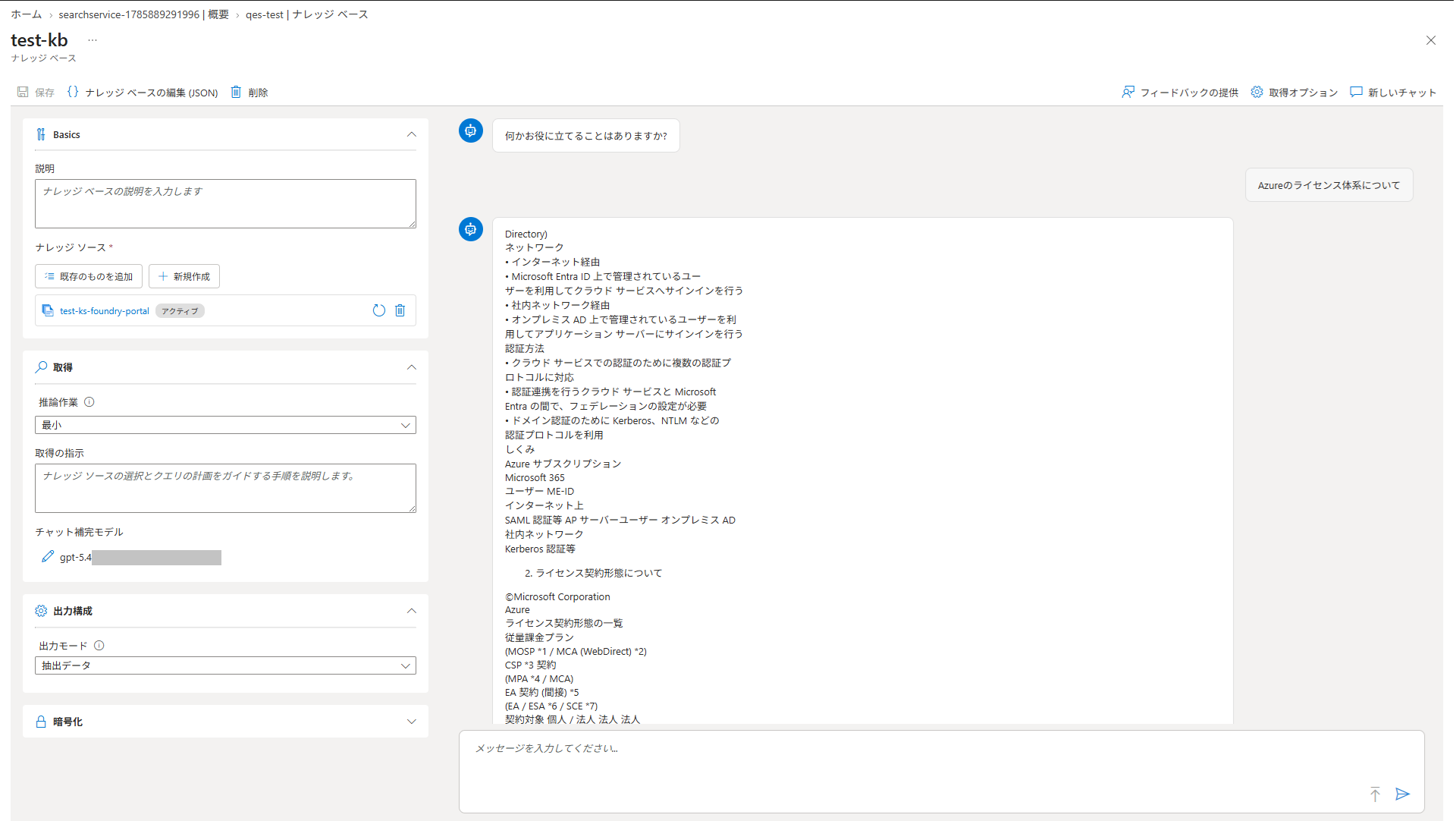Collapse the 取得 section
Image resolution: width=1456 pixels, height=821 pixels.
(412, 367)
